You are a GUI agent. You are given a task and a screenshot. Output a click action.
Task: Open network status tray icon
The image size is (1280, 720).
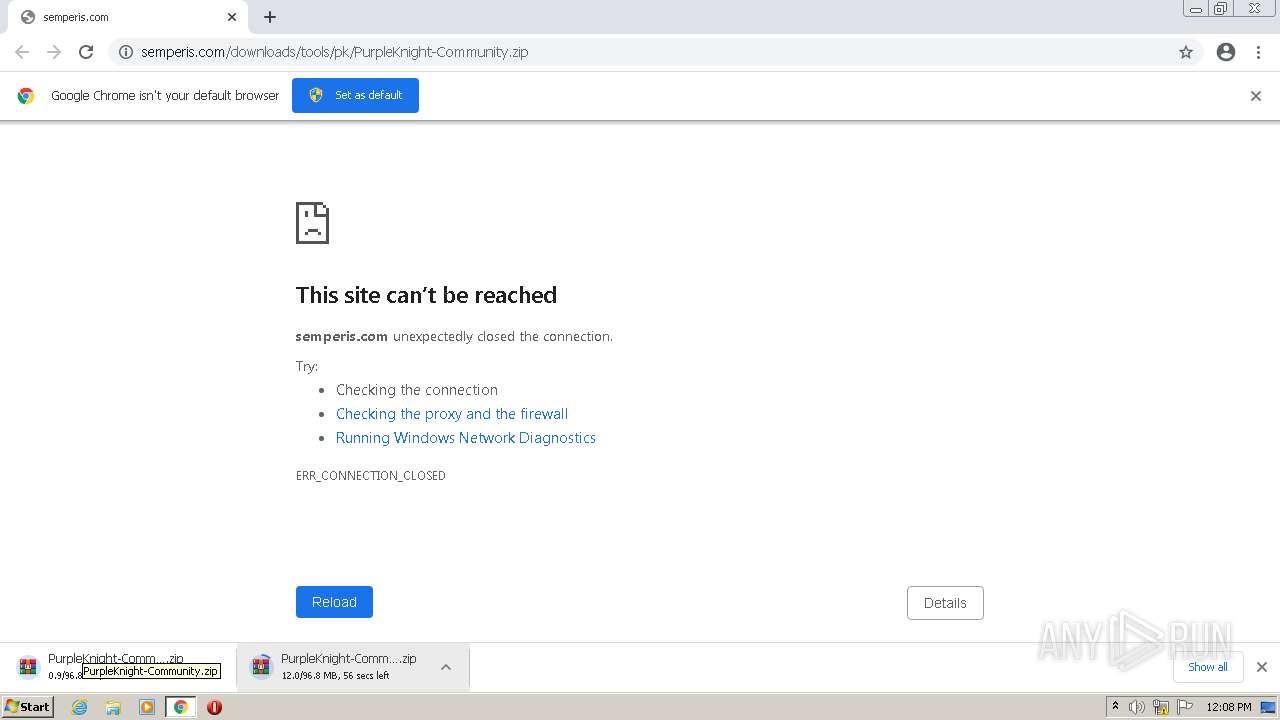(1161, 707)
